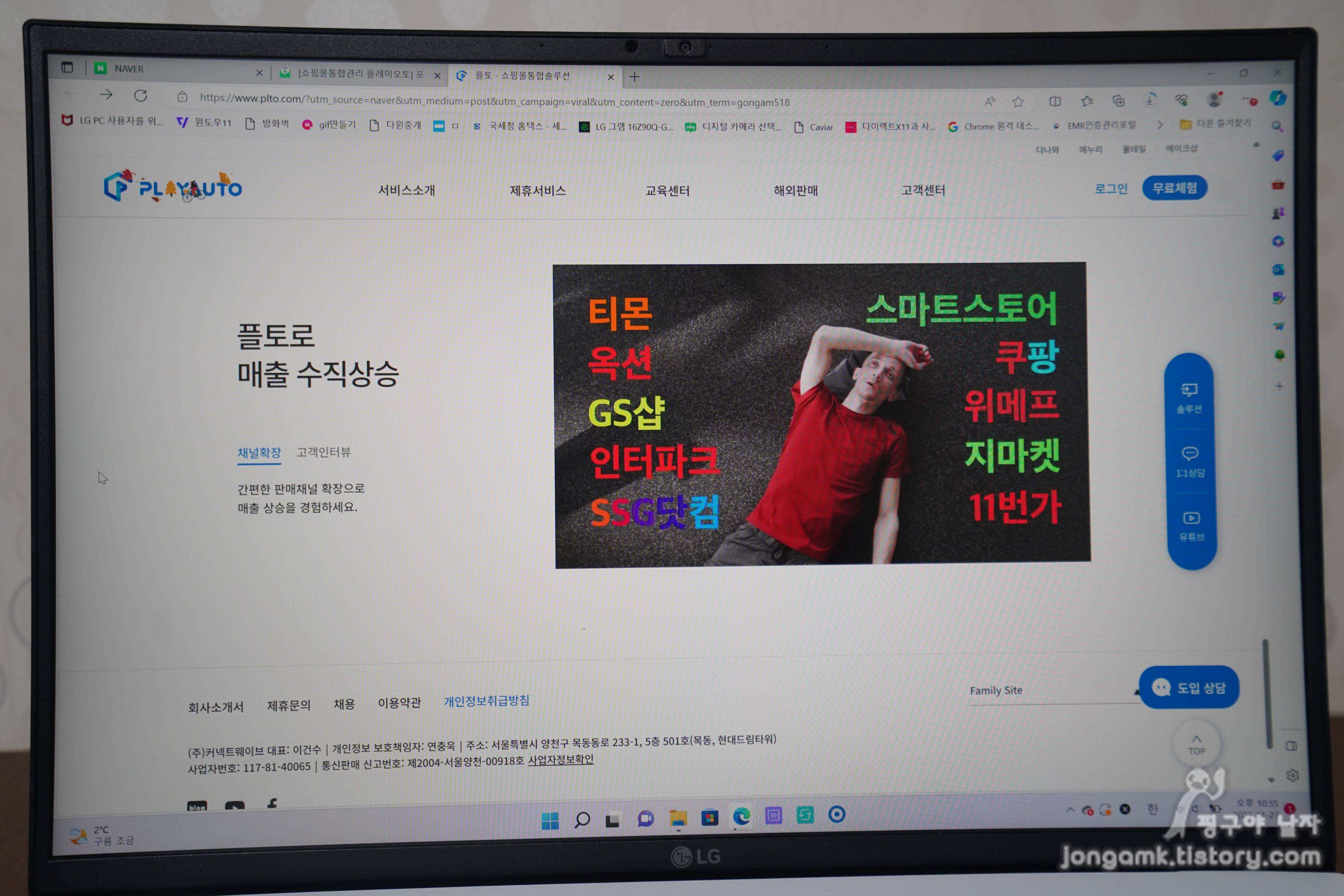The width and height of the screenshot is (1344, 896).
Task: Open the 서비스소개 menu
Action: 406,190
